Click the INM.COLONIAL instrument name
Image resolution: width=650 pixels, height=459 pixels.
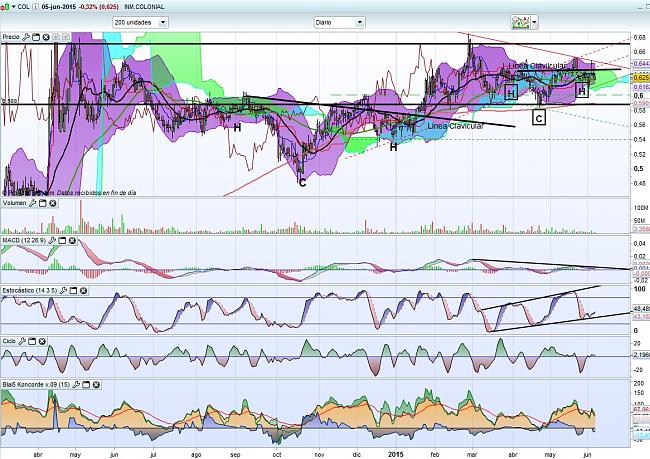[x=144, y=7]
